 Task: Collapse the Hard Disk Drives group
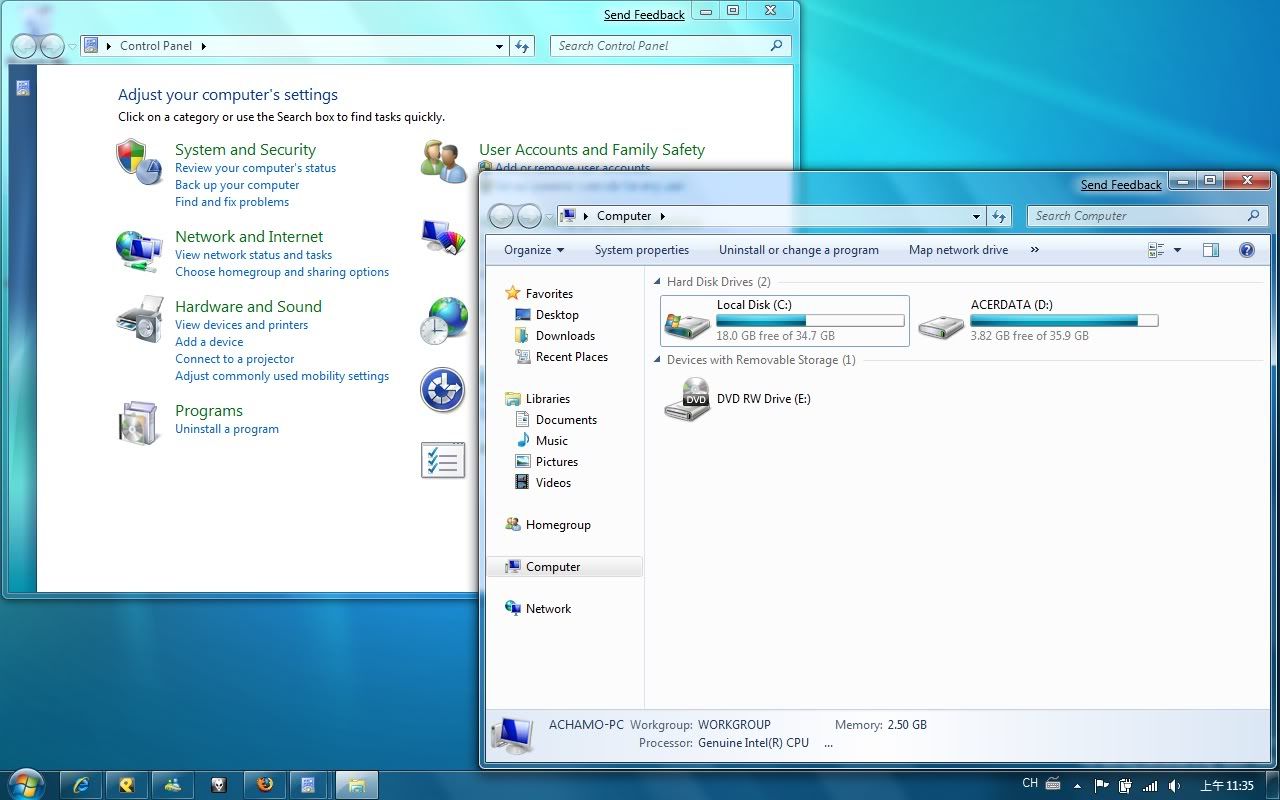tap(658, 282)
